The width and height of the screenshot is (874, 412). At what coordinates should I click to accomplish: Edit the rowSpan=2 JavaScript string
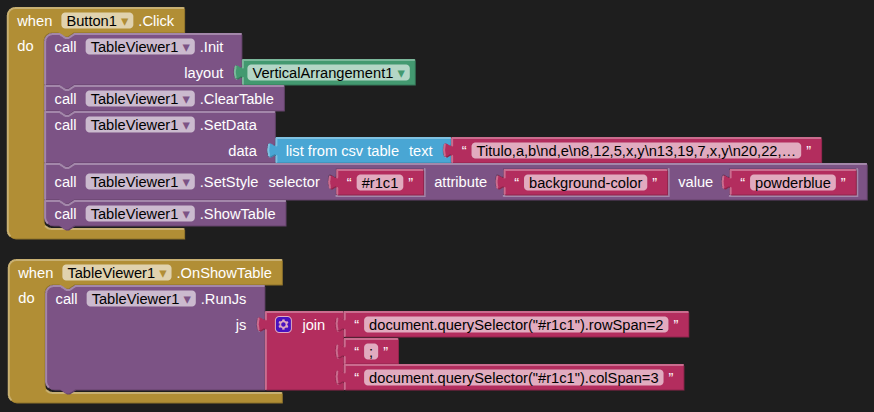tap(516, 325)
